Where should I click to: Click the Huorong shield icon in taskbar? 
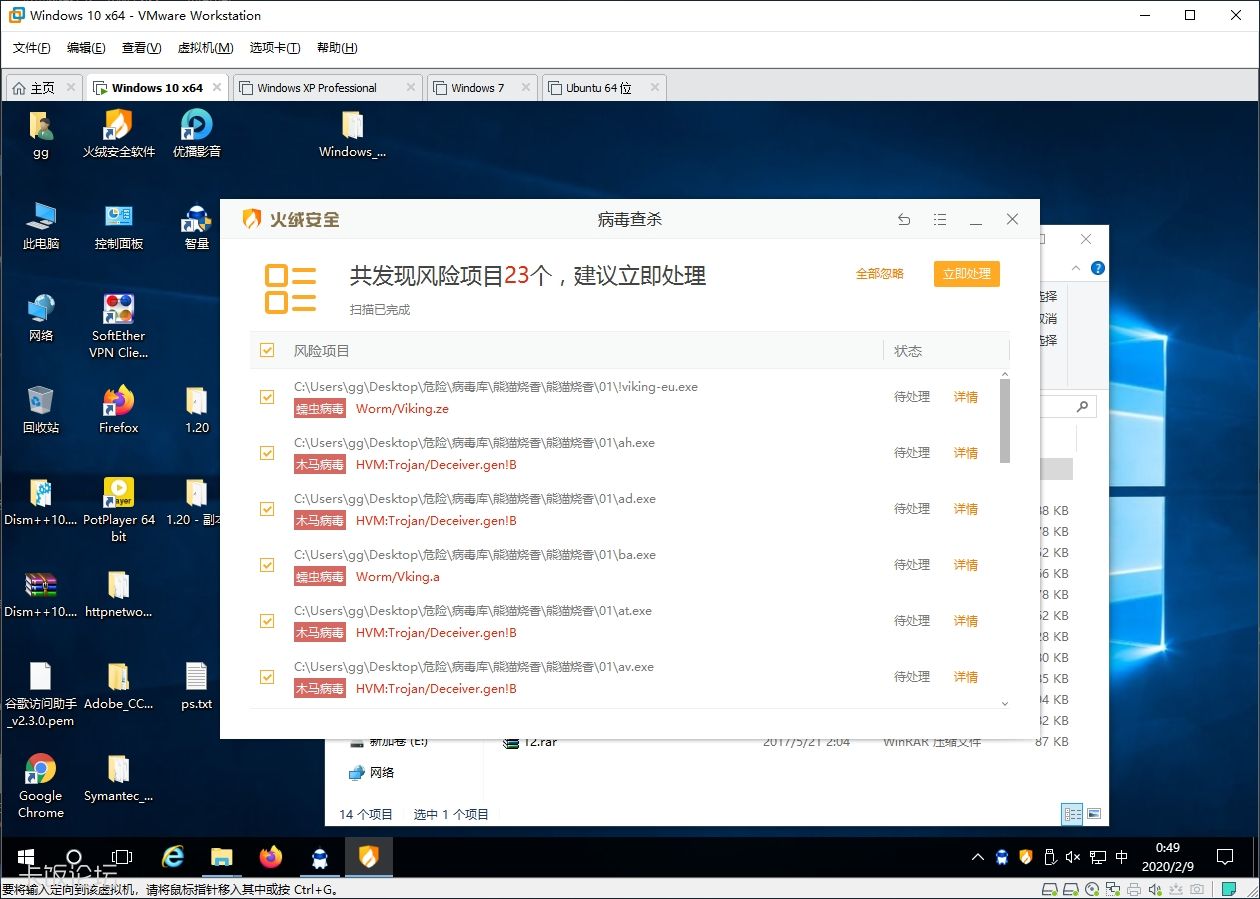pyautogui.click(x=368, y=857)
